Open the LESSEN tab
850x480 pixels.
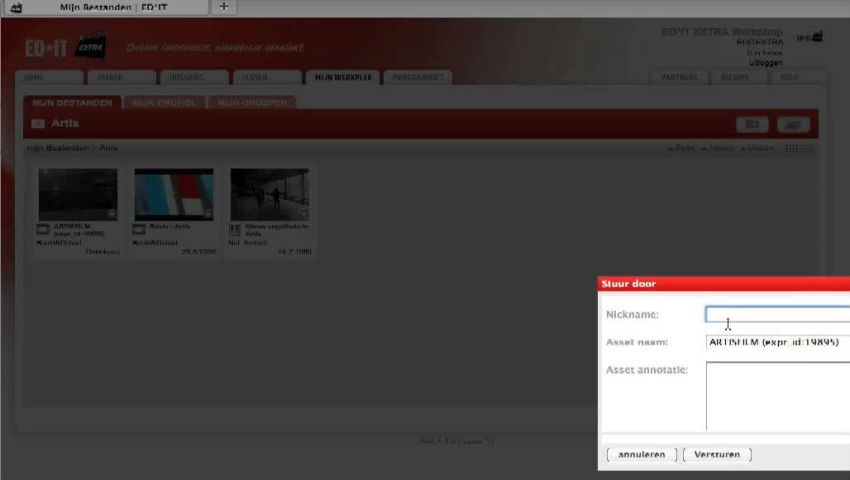click(267, 78)
